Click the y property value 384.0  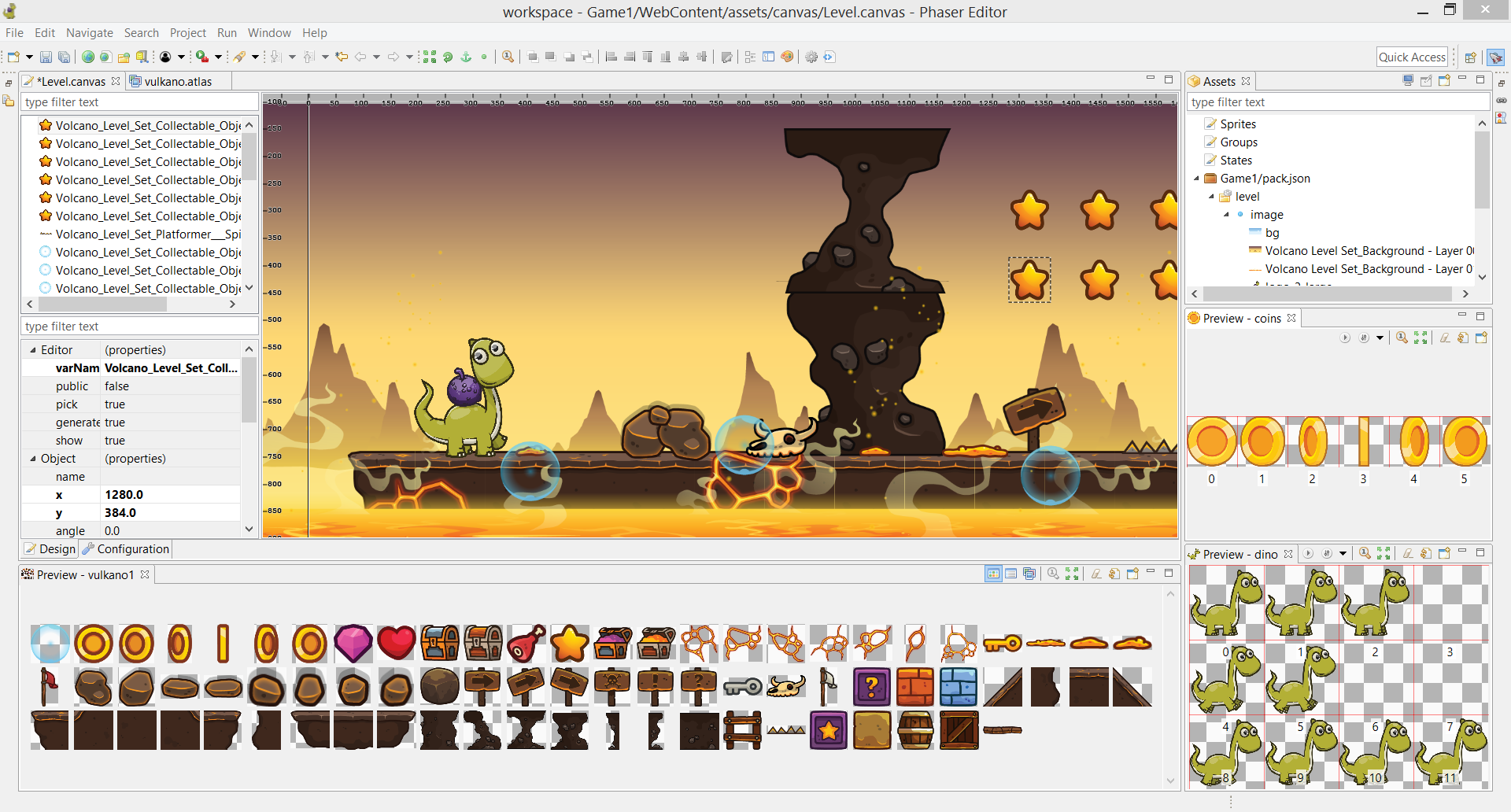click(120, 513)
